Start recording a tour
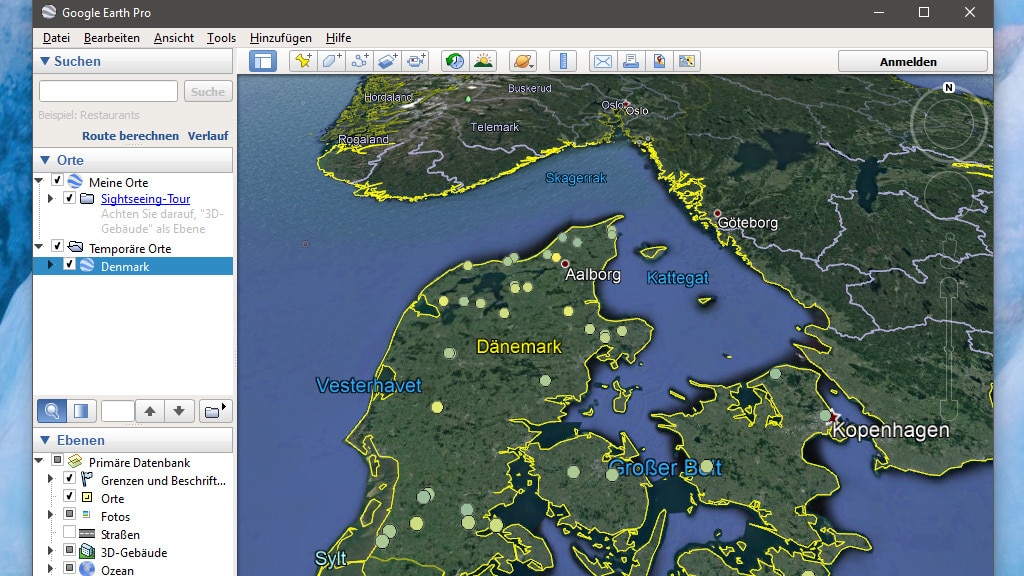Screen dimensions: 1024x576 417,61
